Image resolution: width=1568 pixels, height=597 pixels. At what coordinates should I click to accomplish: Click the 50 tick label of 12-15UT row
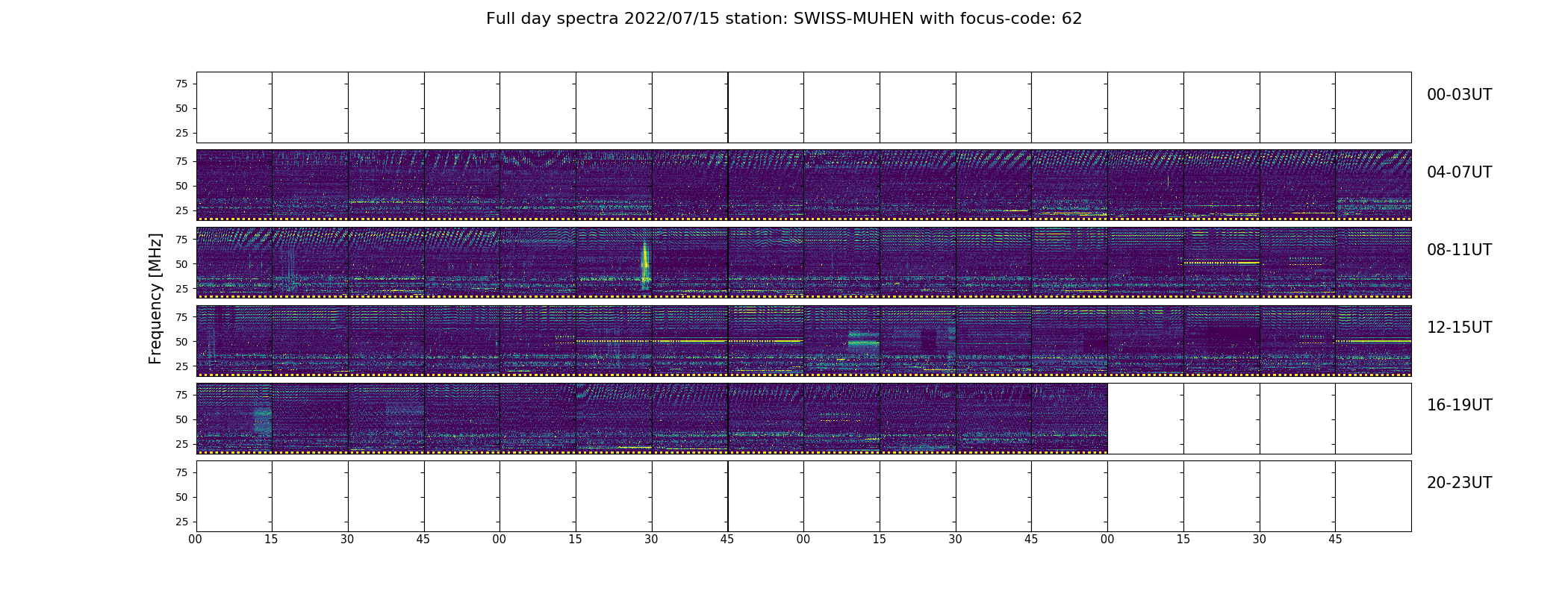tap(181, 342)
